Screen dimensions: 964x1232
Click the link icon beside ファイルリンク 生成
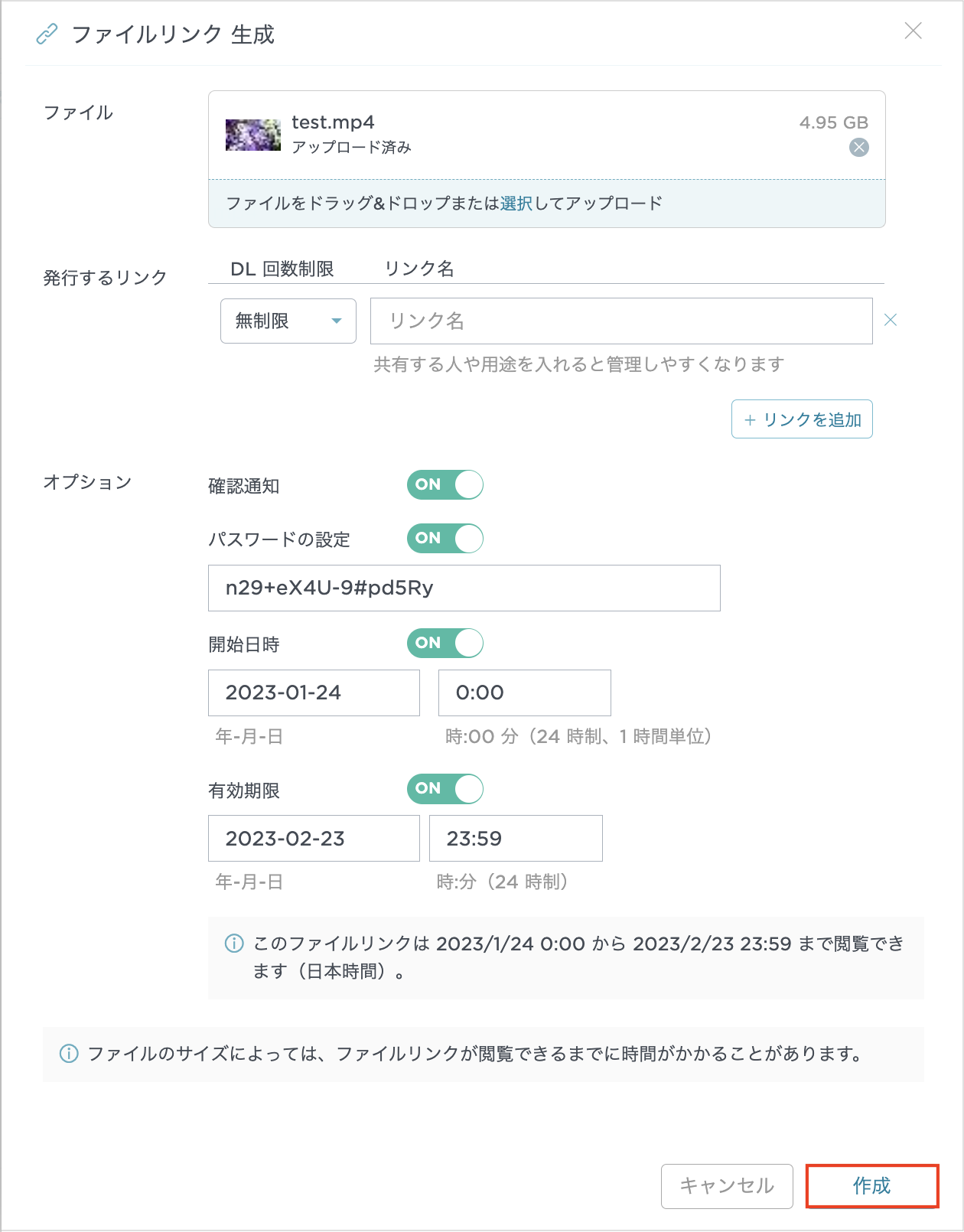click(x=47, y=34)
